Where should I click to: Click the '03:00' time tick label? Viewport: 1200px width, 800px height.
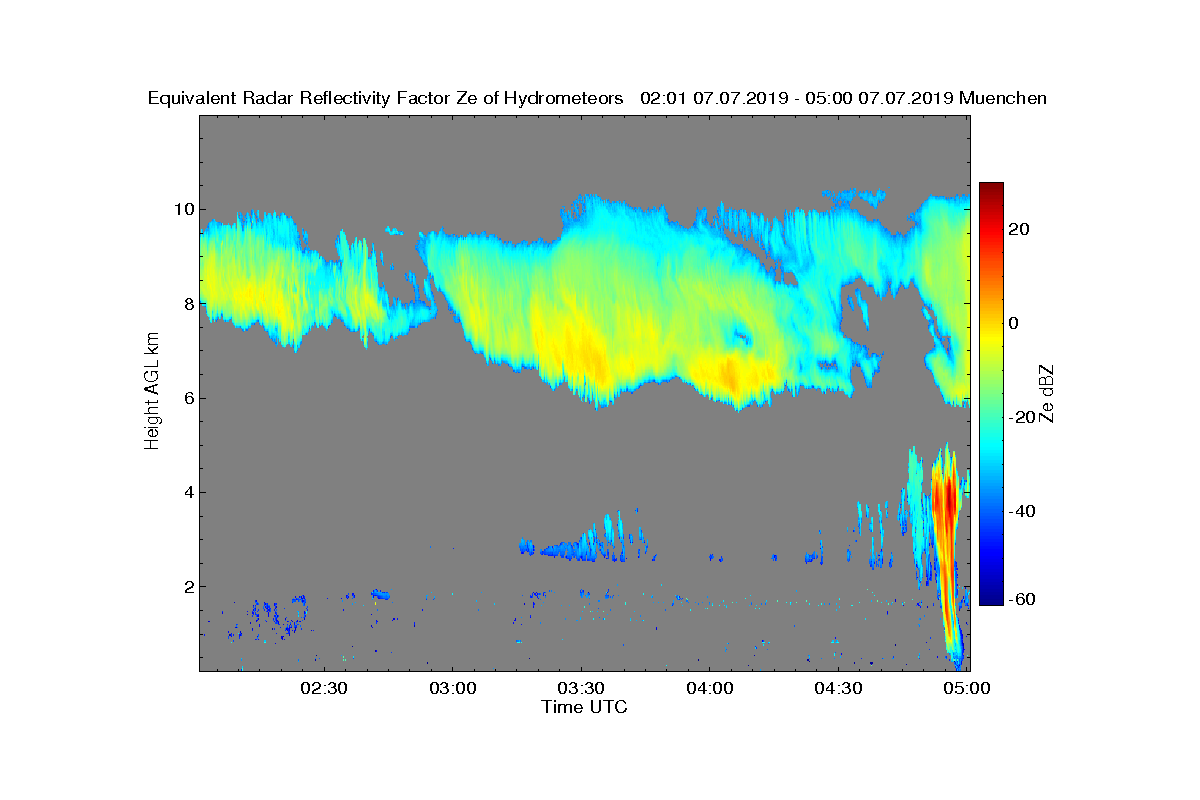click(452, 689)
